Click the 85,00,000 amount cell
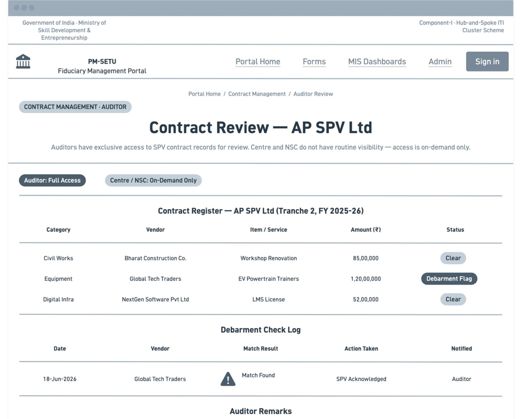 tap(366, 258)
